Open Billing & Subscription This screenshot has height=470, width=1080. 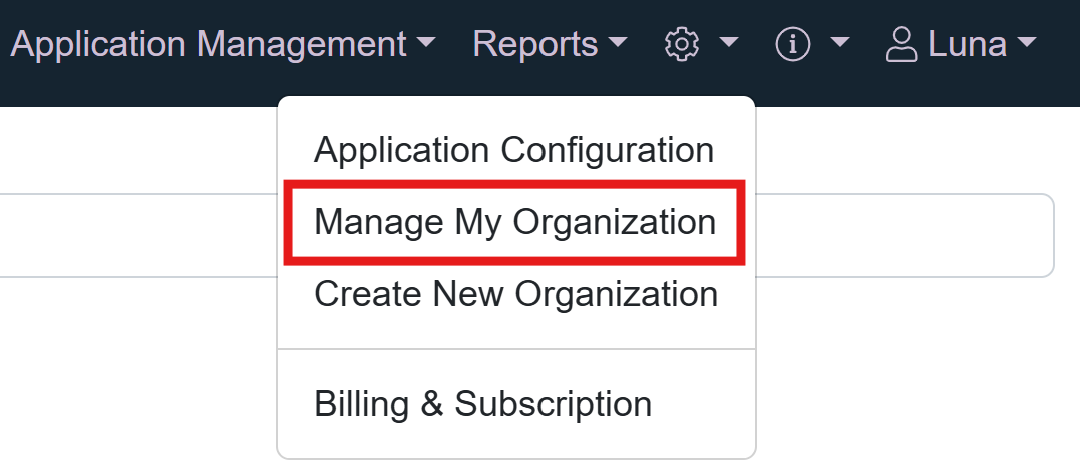click(x=483, y=404)
